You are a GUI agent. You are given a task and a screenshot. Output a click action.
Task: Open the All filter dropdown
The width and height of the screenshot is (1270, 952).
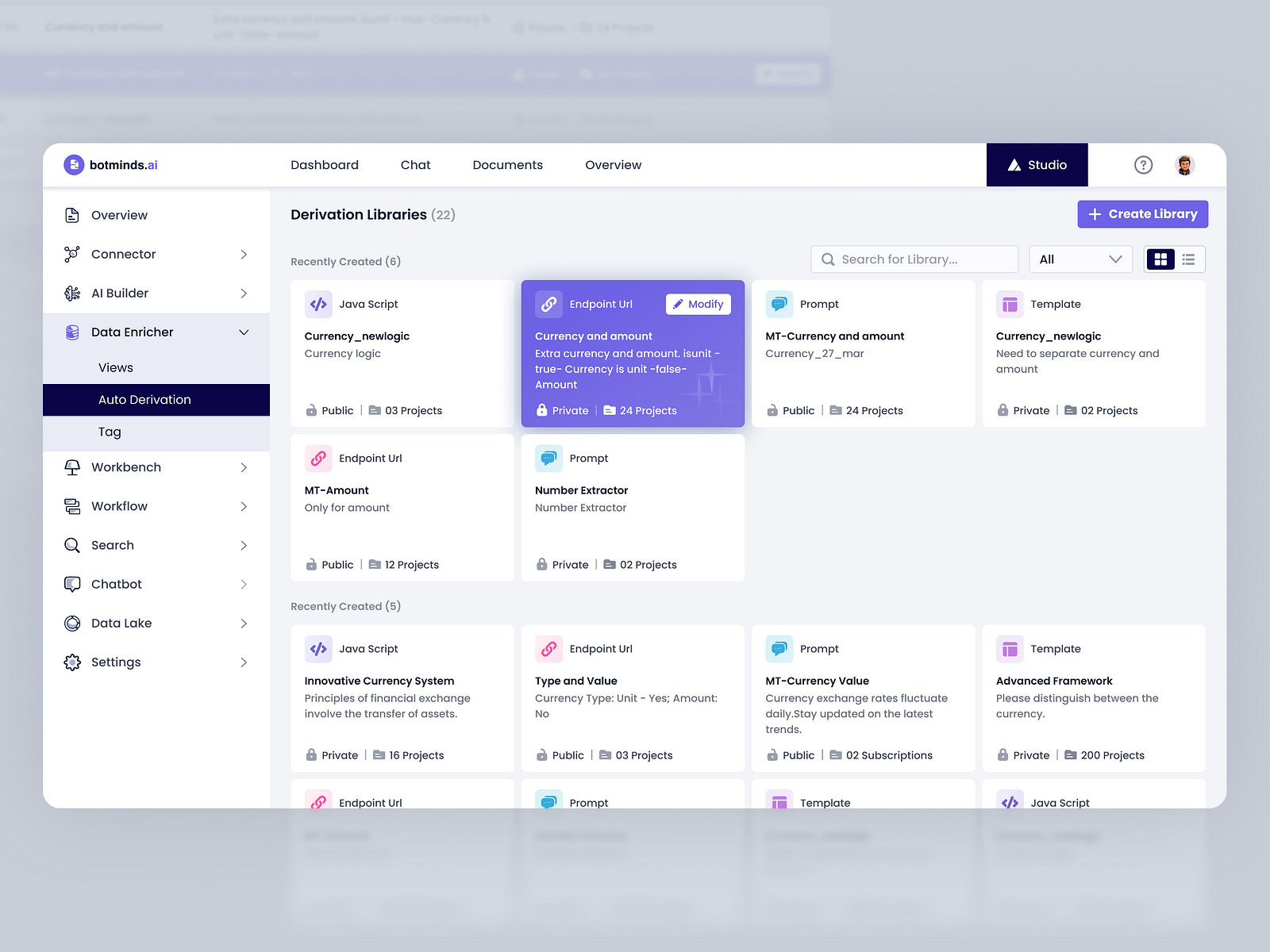[1080, 259]
